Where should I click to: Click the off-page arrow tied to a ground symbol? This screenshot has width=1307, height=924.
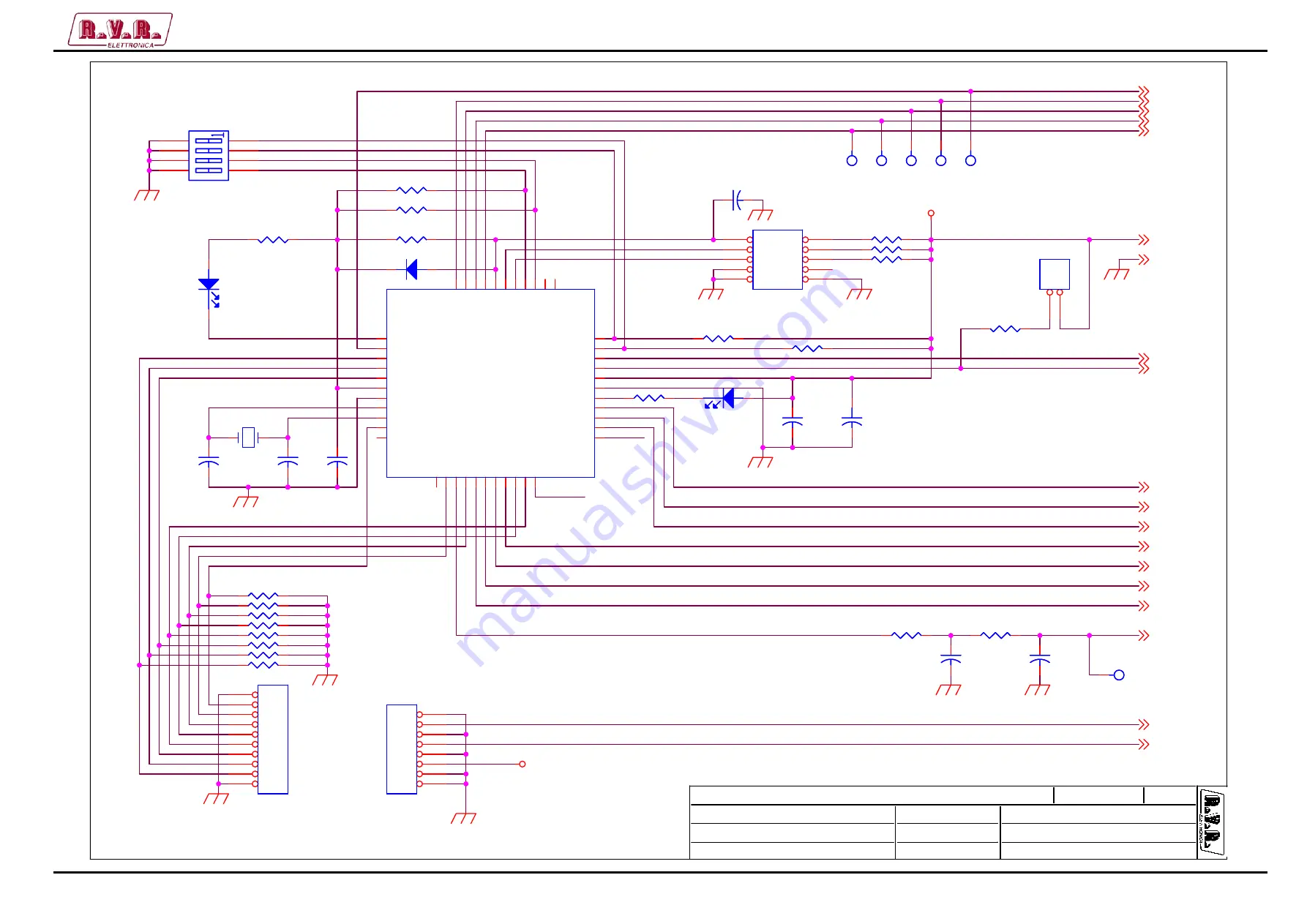[1144, 260]
